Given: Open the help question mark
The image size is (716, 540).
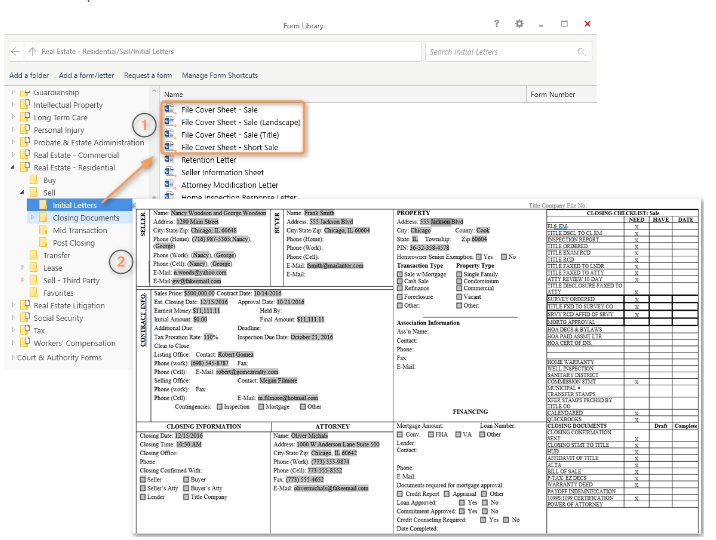Looking at the screenshot, I should tap(496, 24).
